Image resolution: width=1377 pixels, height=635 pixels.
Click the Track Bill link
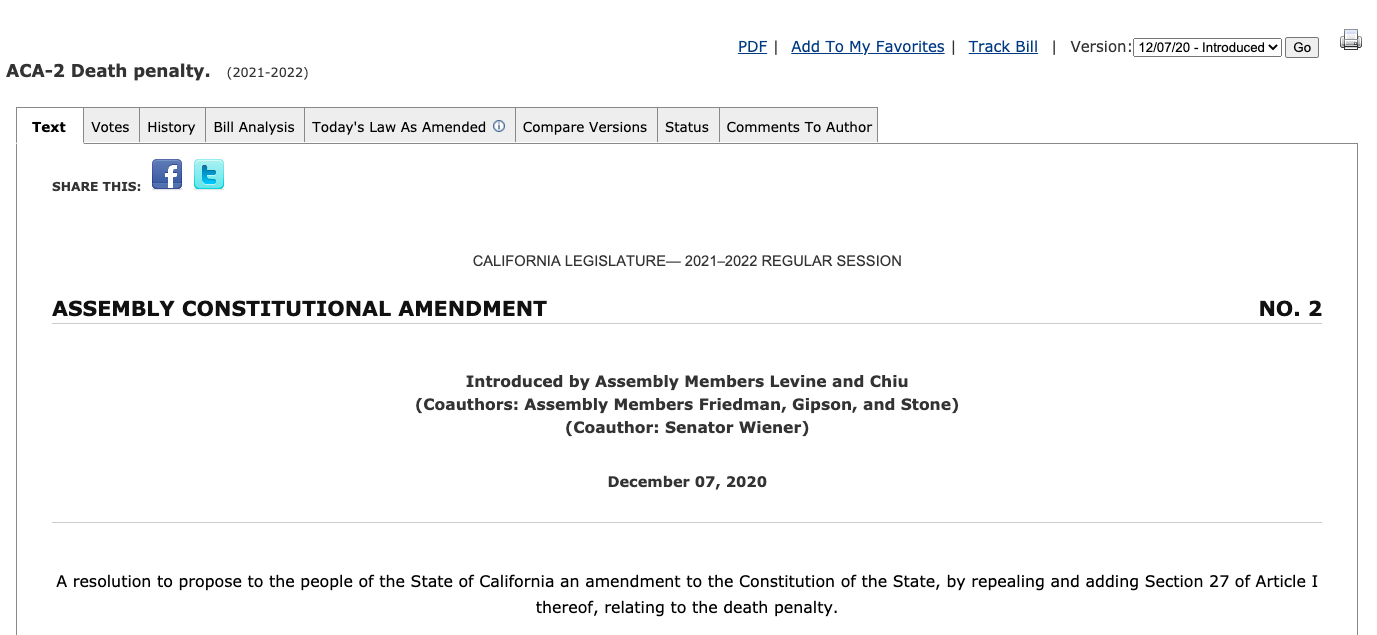tap(1003, 47)
